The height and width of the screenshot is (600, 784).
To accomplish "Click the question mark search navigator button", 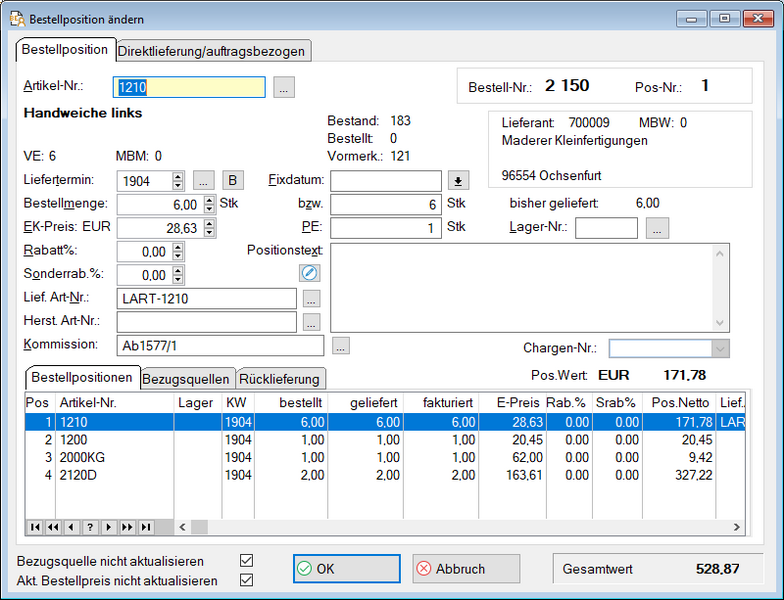I will click(90, 527).
